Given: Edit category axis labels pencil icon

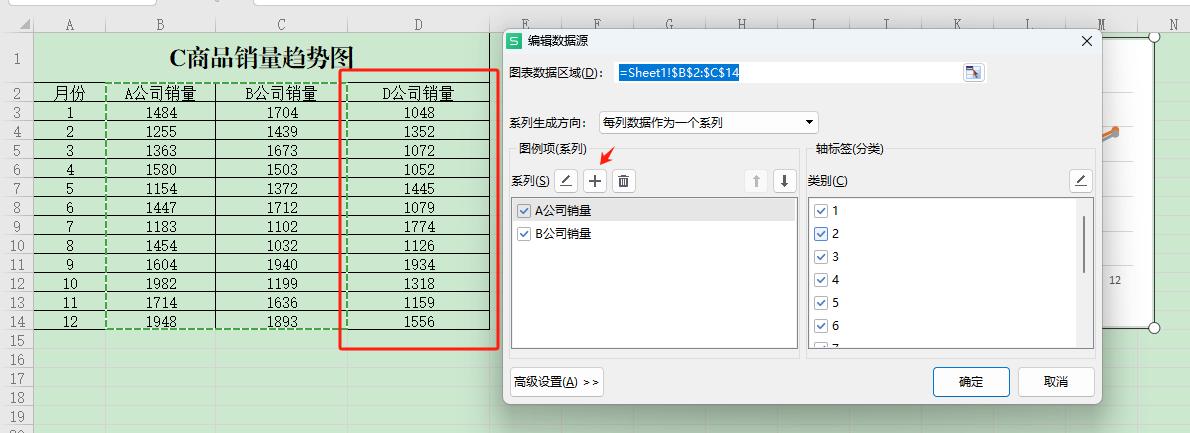Looking at the screenshot, I should coord(1081,180).
